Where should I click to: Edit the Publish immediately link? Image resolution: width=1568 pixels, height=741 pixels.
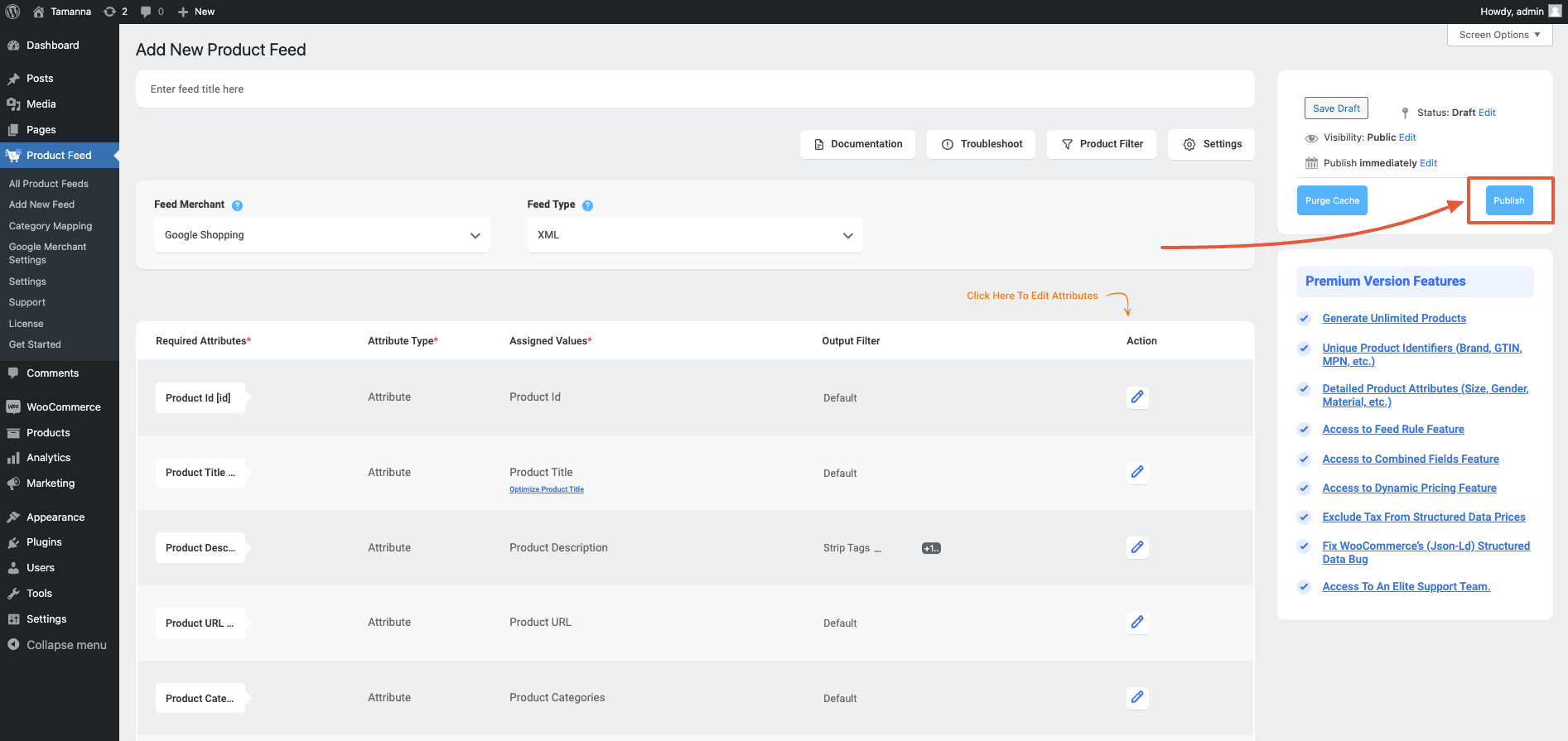1428,163
